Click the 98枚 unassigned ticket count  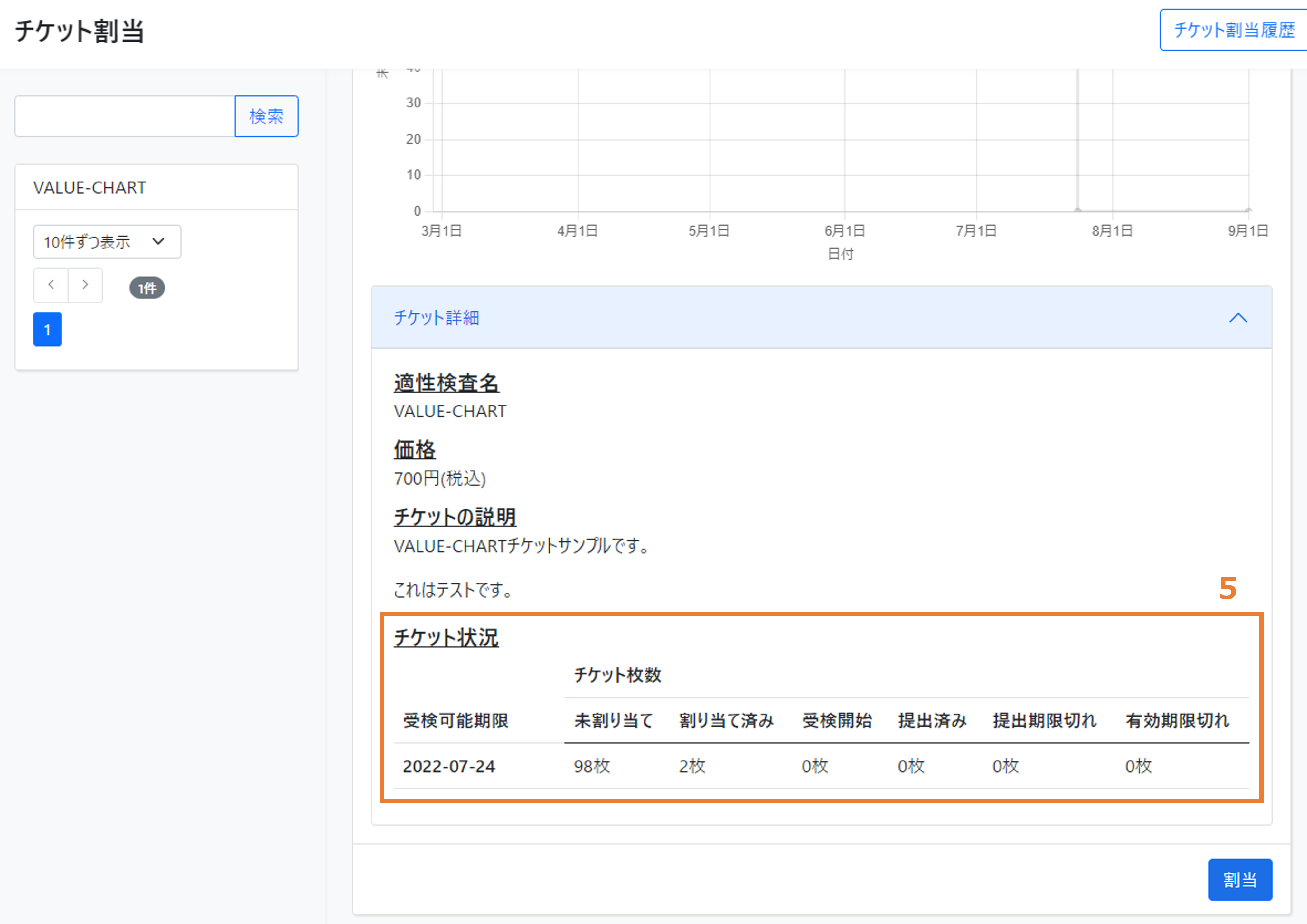[591, 766]
